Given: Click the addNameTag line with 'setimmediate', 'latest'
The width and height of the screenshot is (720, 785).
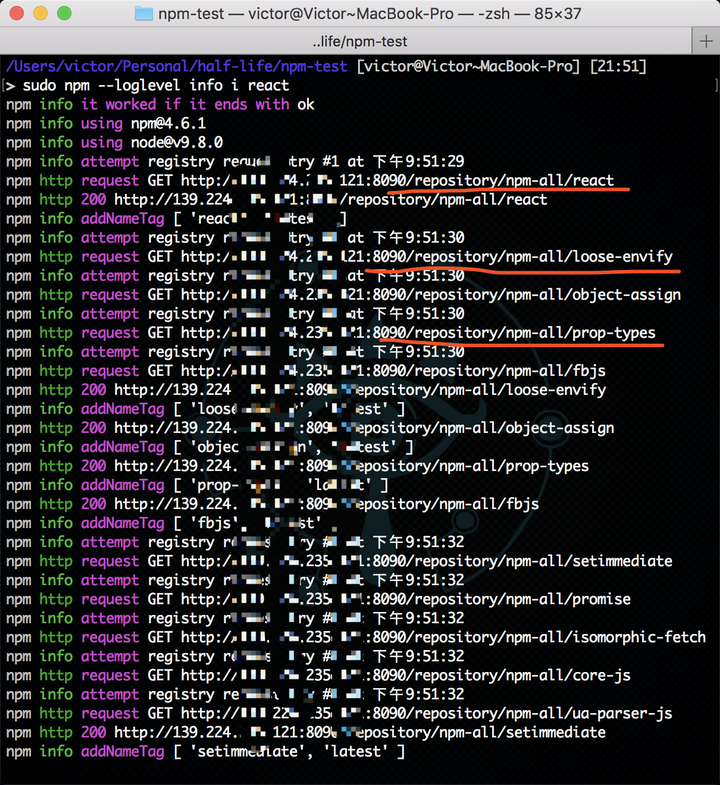Looking at the screenshot, I should point(205,751).
